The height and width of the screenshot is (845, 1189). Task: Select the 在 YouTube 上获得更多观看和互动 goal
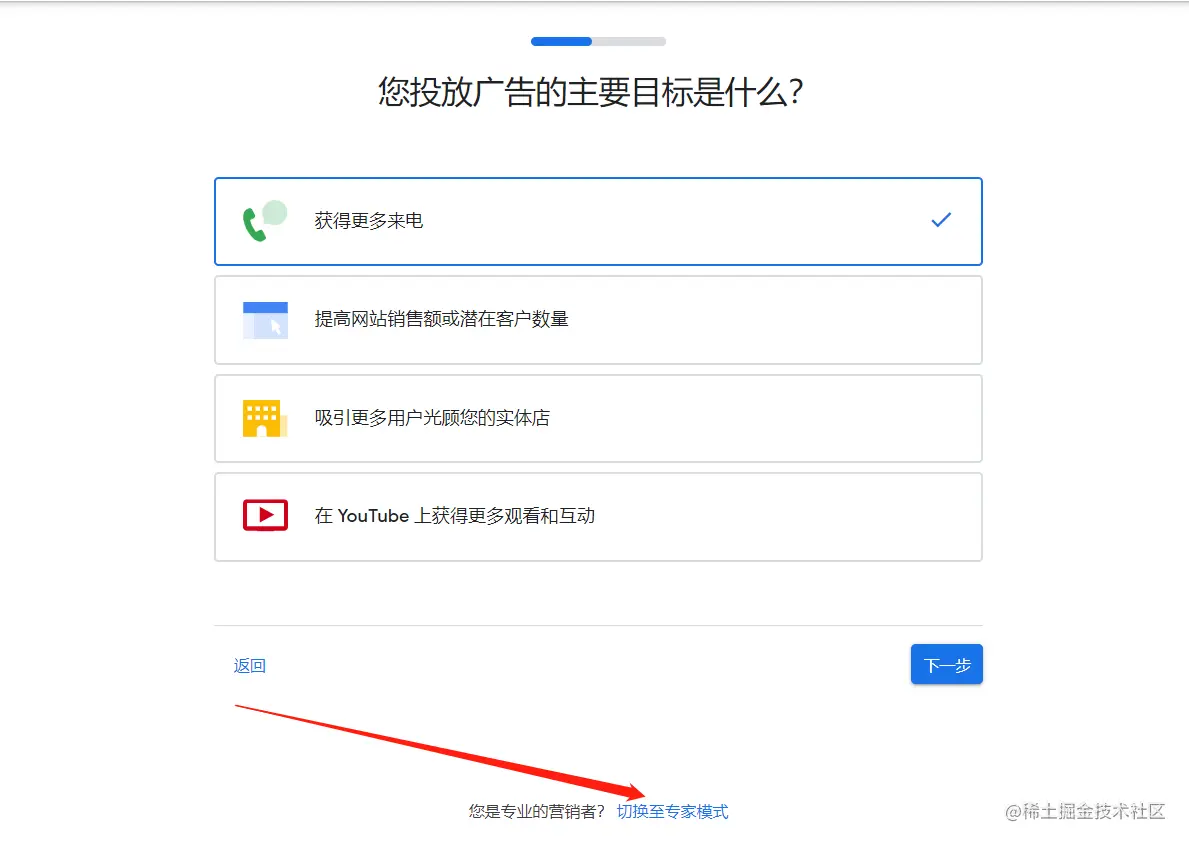click(x=598, y=517)
